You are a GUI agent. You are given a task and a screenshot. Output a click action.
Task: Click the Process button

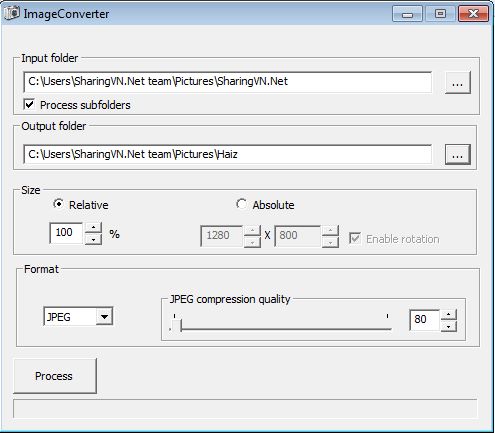(55, 376)
